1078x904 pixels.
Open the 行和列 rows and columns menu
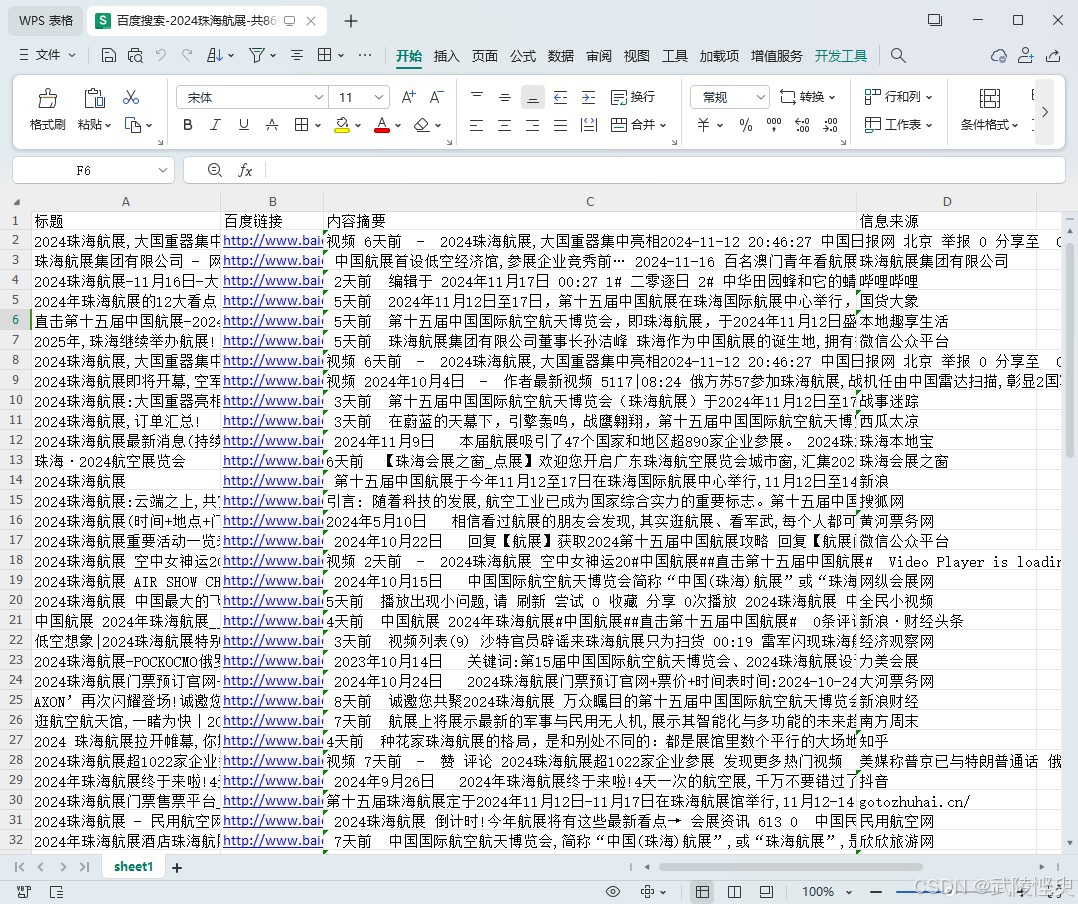point(898,97)
